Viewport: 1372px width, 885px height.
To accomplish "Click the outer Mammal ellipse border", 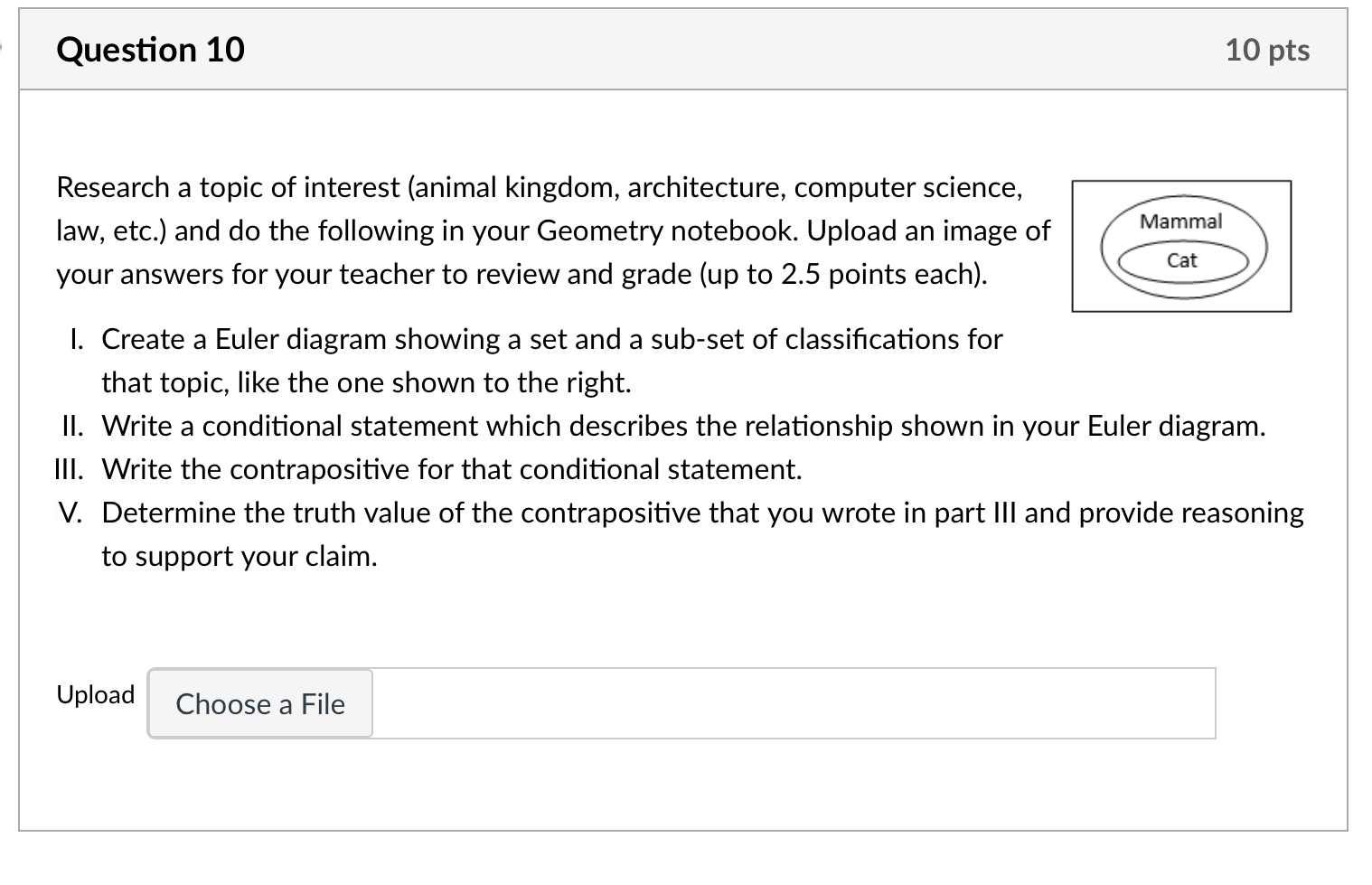I will point(1266,246).
